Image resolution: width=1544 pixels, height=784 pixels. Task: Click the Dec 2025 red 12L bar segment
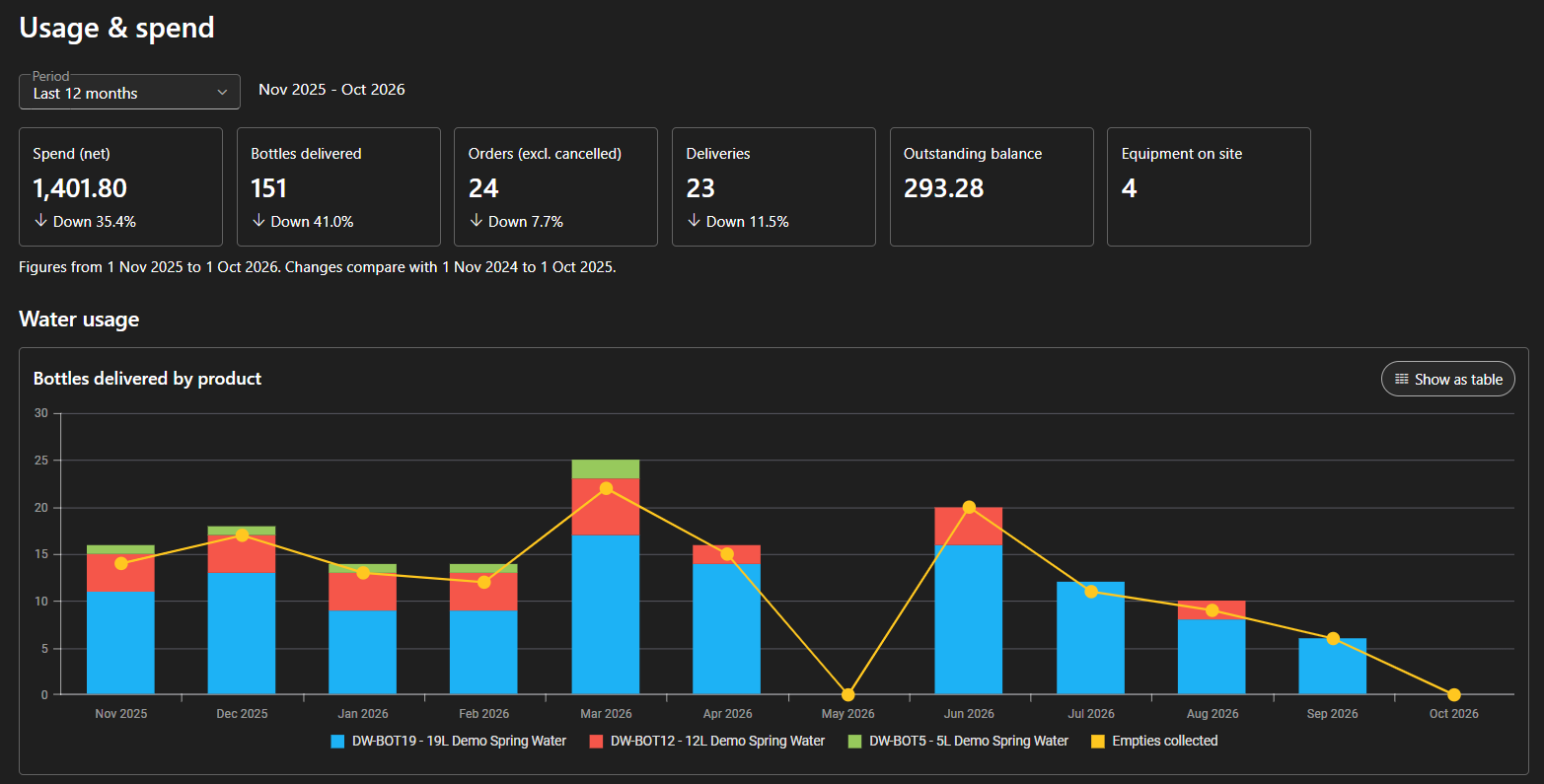242,554
